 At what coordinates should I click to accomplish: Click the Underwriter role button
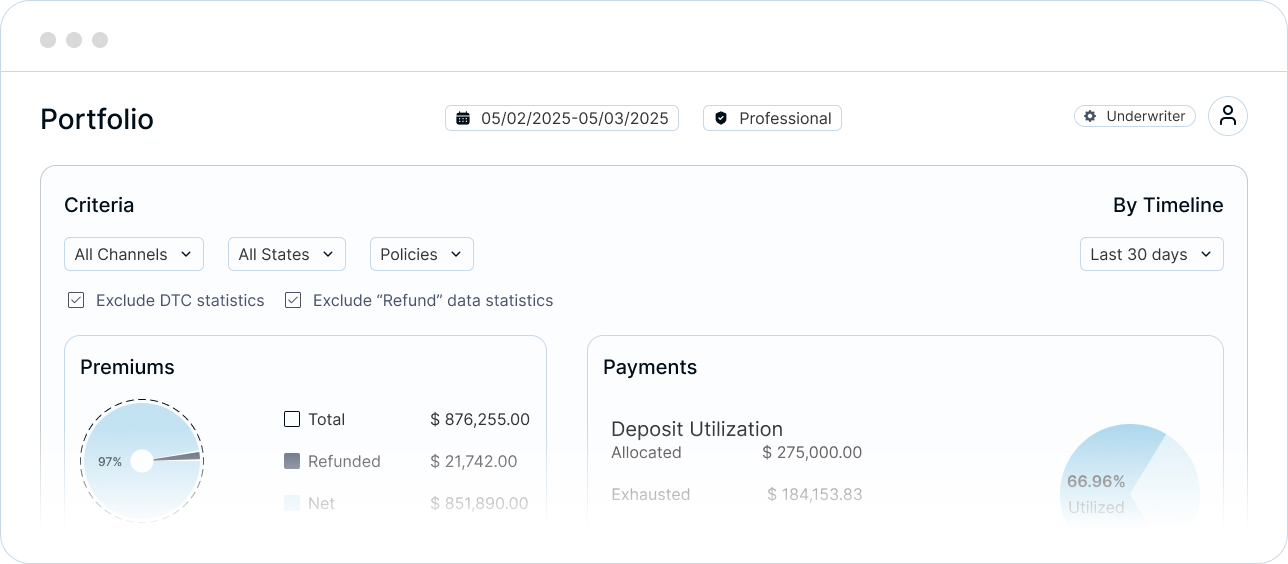coord(1135,116)
